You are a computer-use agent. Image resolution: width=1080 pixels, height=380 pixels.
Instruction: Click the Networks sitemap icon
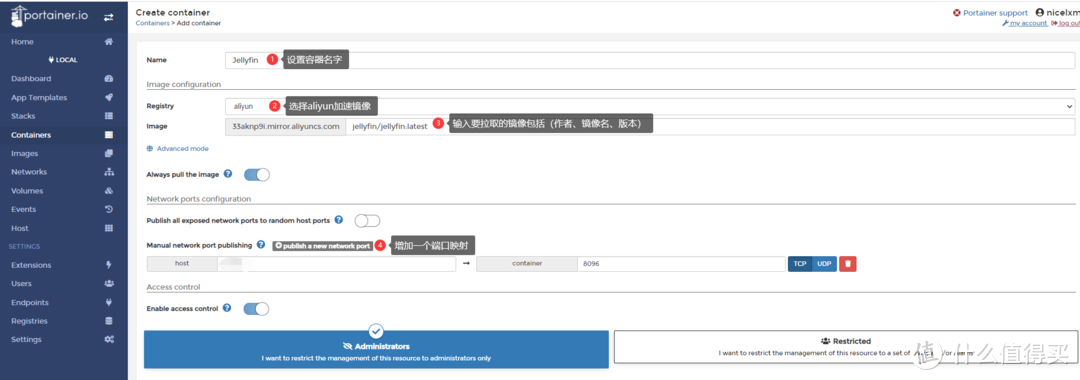point(109,172)
